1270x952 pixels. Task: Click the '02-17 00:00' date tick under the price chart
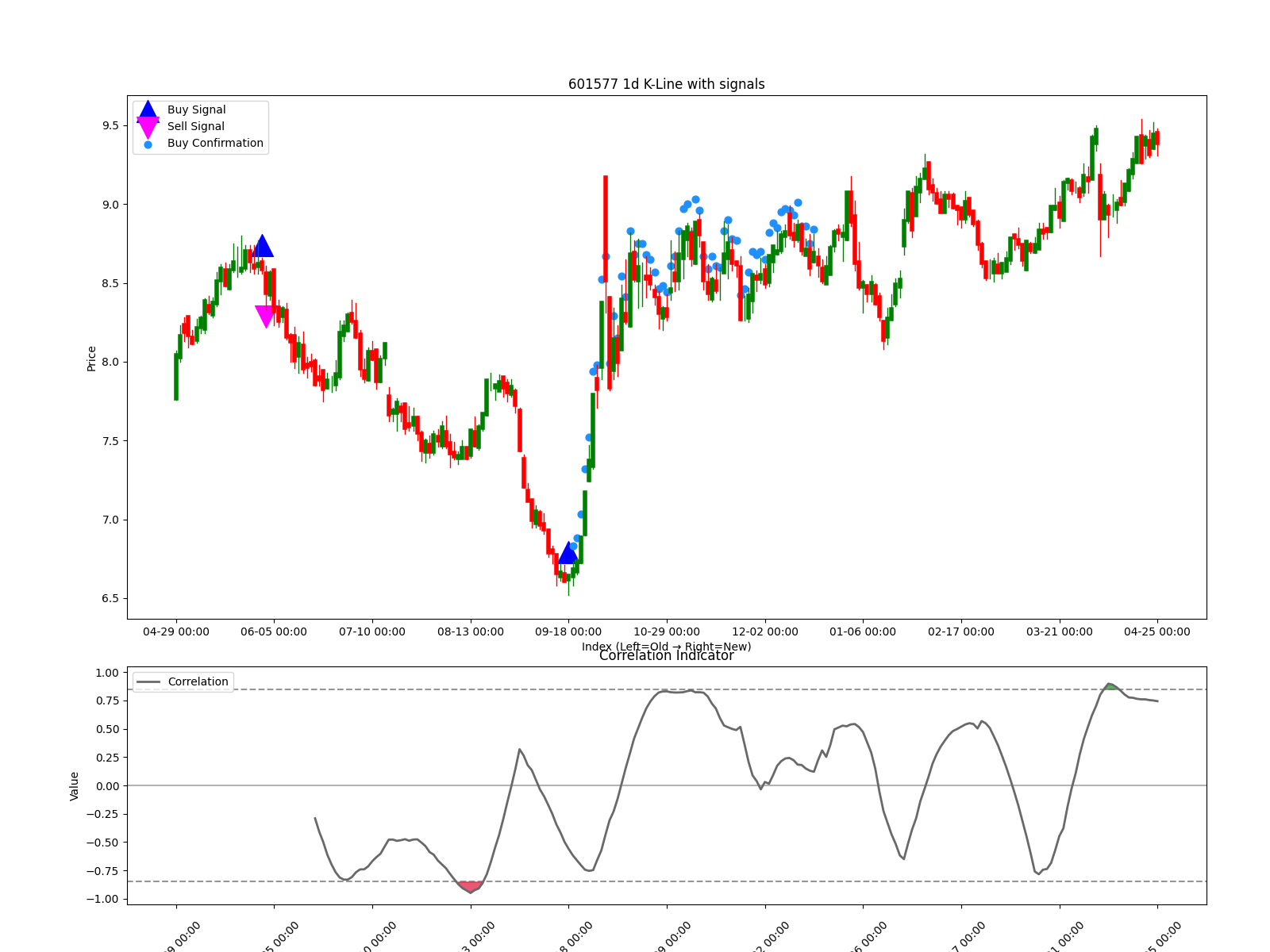pyautogui.click(x=961, y=632)
